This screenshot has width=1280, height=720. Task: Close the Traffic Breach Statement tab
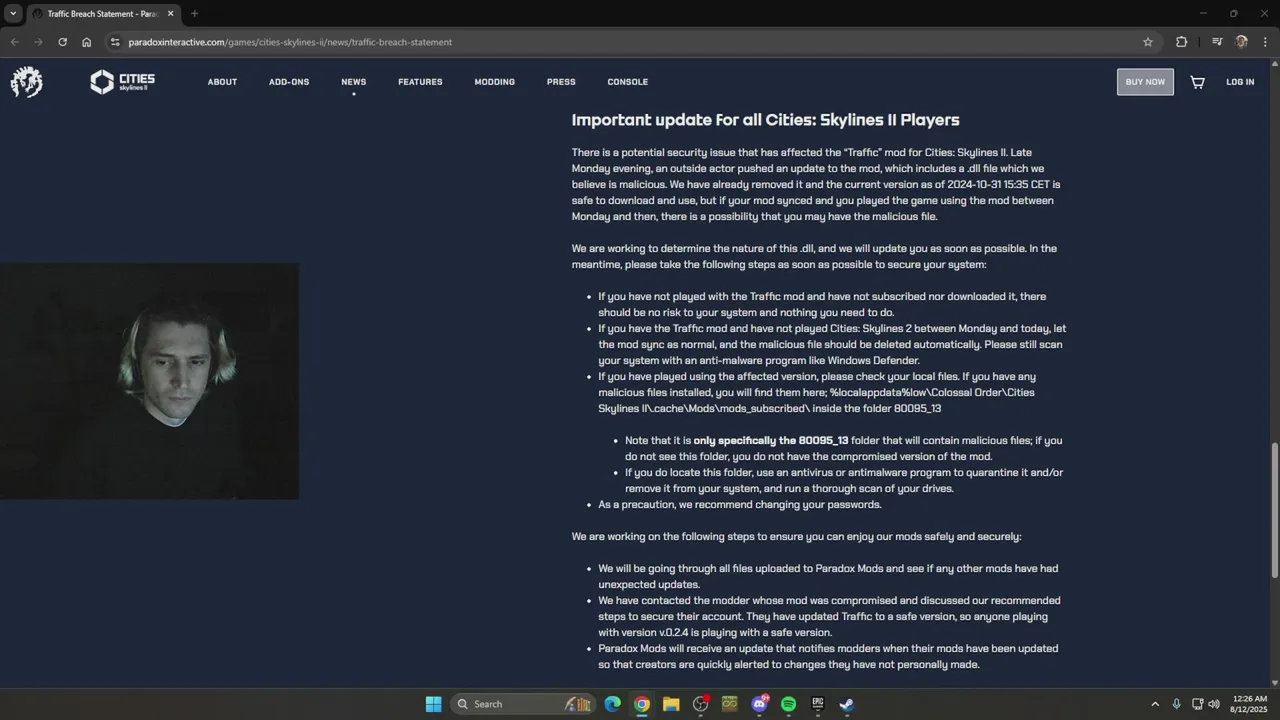[172, 14]
